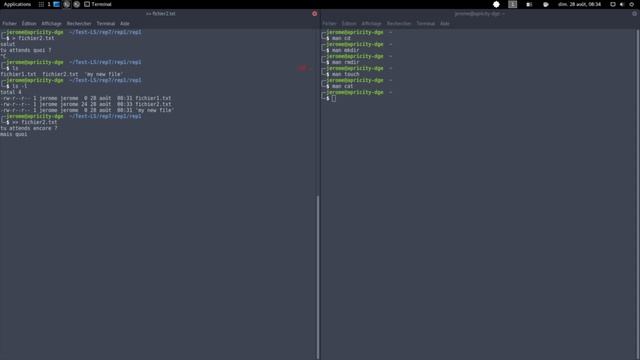Close the '>> fichier2.txt' terminal window

pyautogui.click(x=314, y=13)
